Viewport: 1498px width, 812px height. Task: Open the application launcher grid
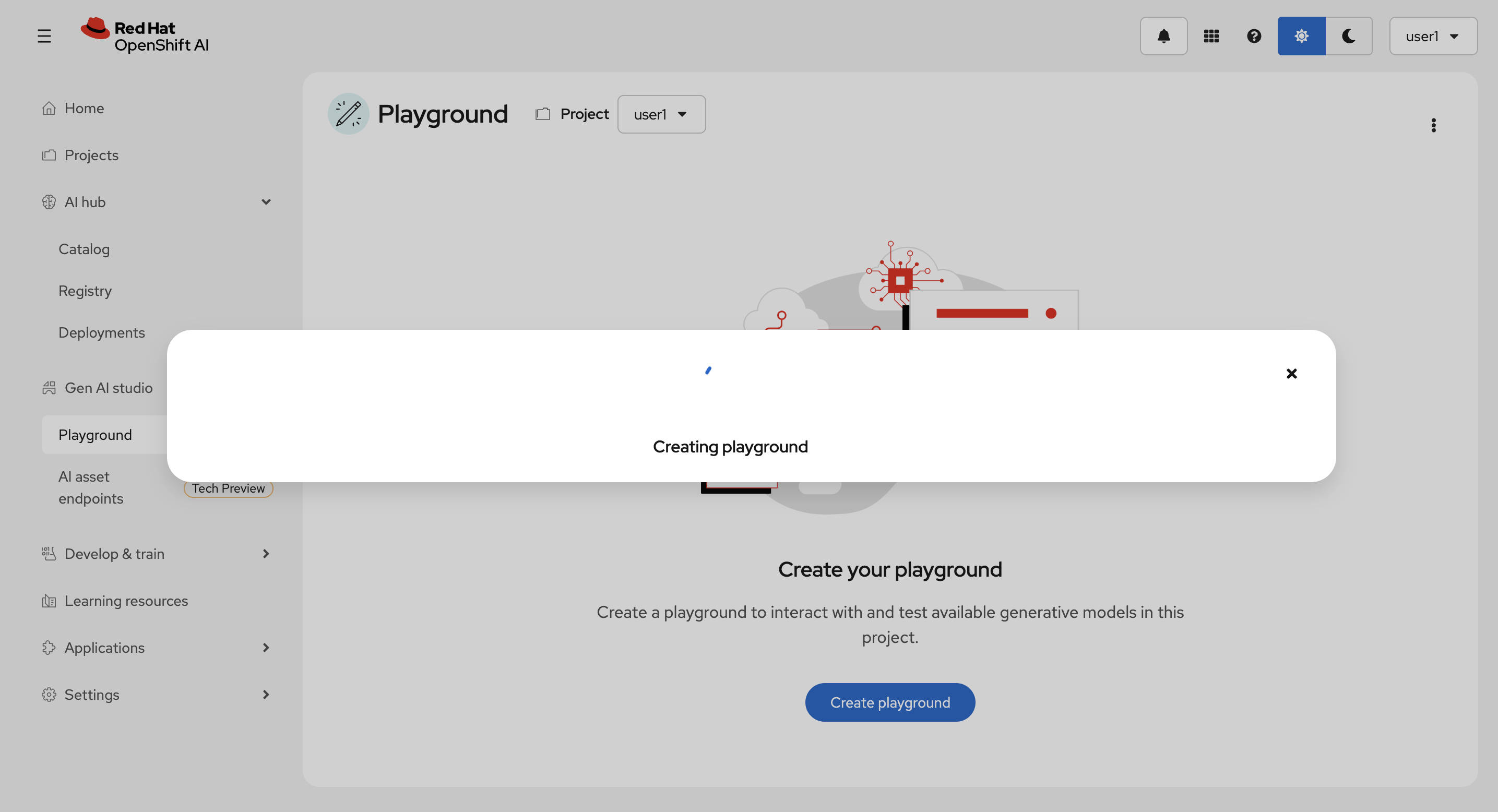(x=1211, y=36)
